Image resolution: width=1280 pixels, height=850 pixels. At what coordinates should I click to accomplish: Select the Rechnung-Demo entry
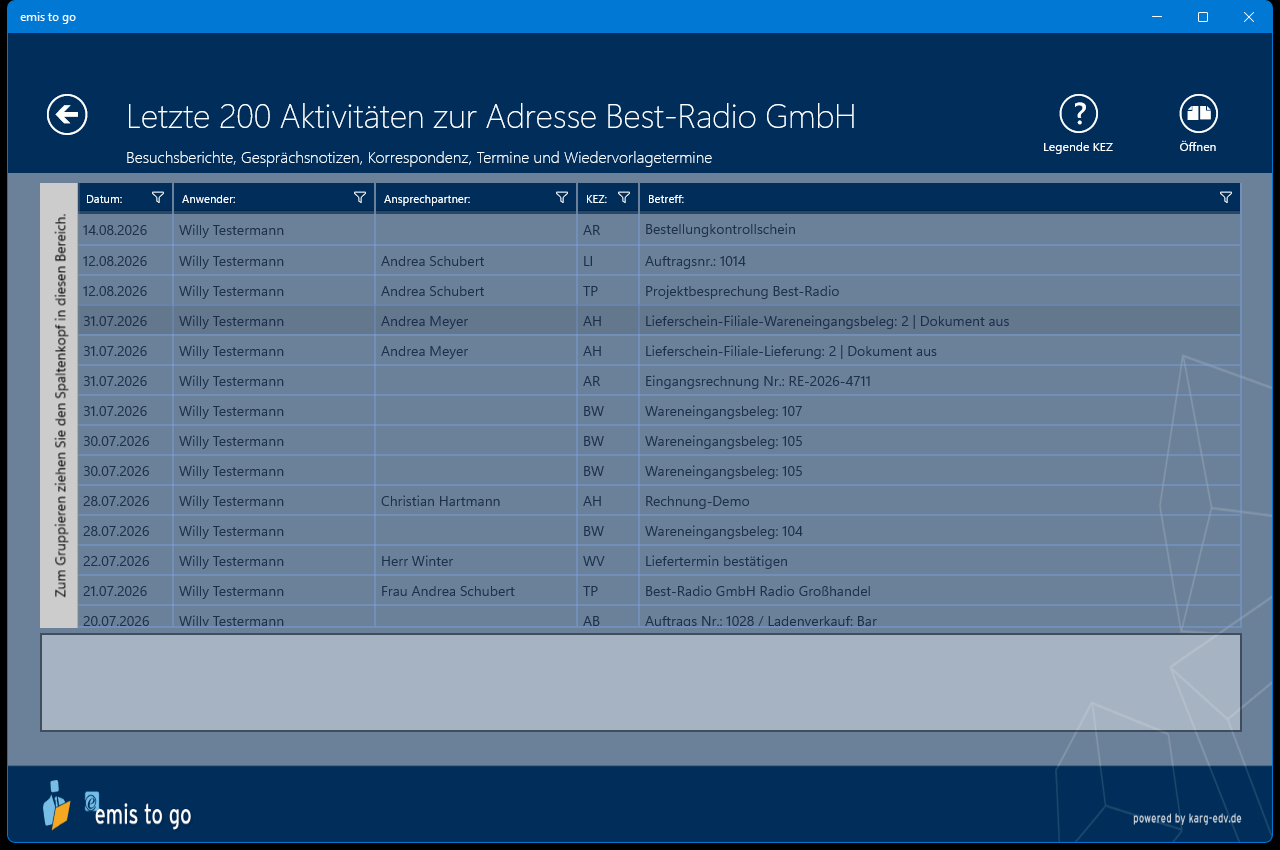coord(659,501)
